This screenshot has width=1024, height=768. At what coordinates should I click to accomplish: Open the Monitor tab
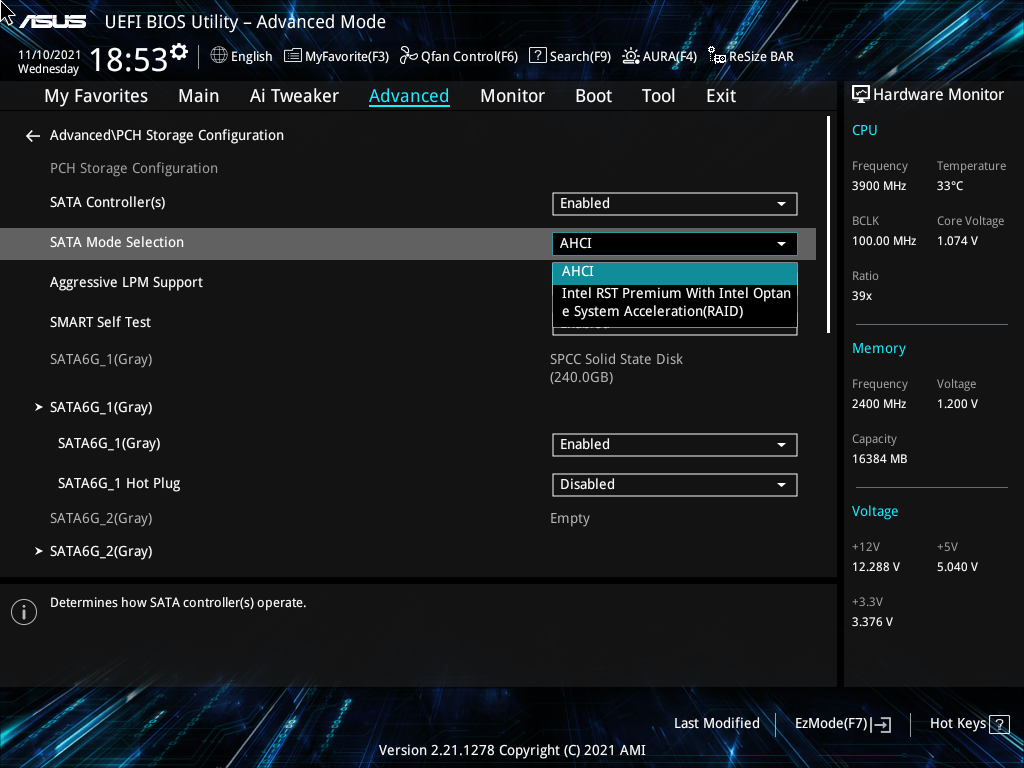click(512, 96)
